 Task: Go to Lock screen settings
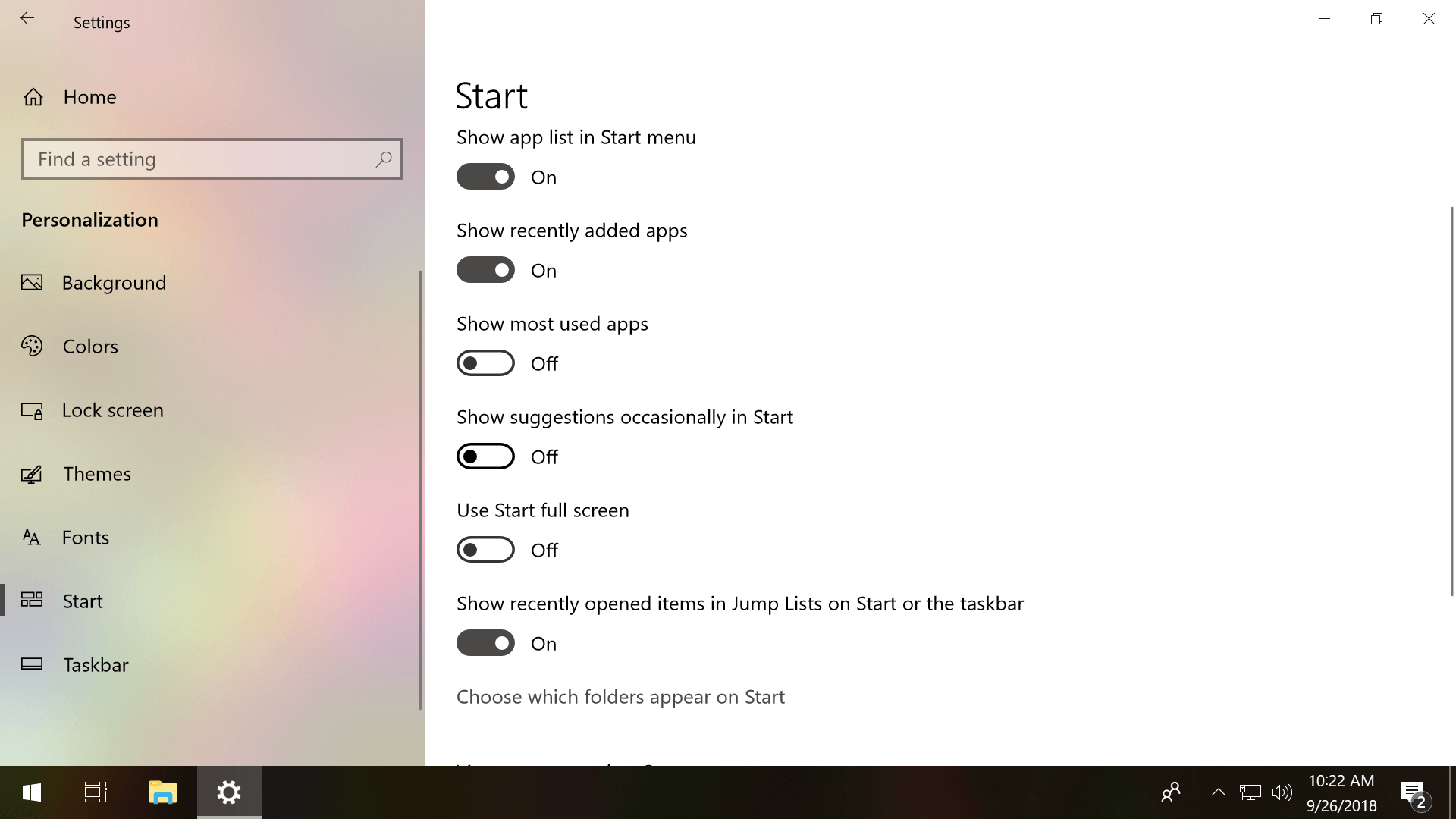(x=112, y=410)
